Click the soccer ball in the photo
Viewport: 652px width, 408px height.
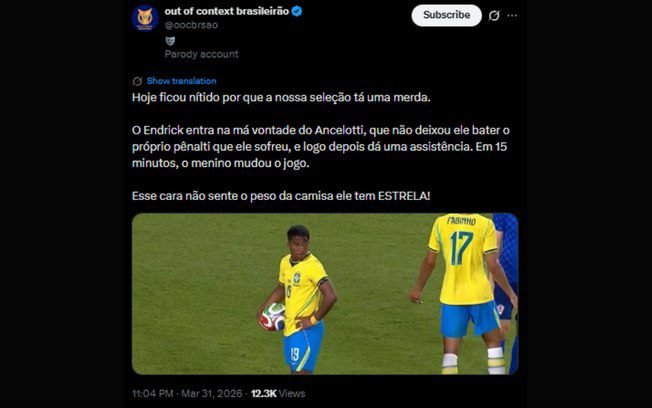coord(273,317)
